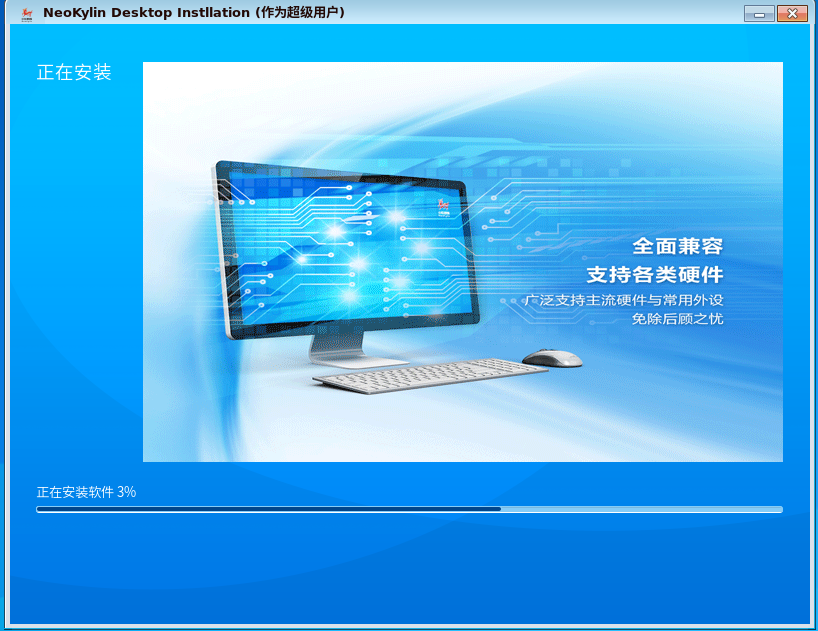Minimize the NeoKylin Desktop installation window
Image resolution: width=818 pixels, height=631 pixels.
click(x=759, y=14)
